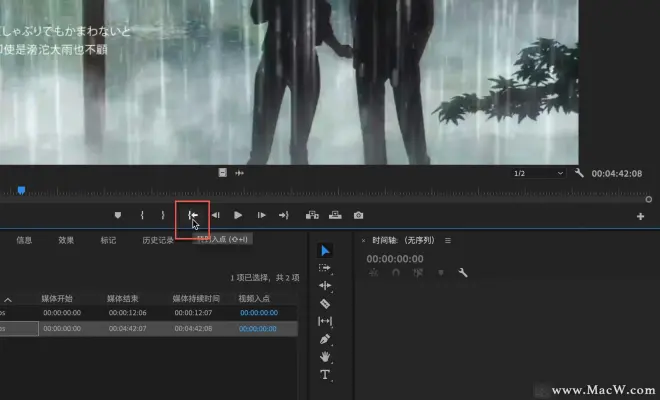
Task: Switch to the 信息 tab
Action: (x=24, y=240)
